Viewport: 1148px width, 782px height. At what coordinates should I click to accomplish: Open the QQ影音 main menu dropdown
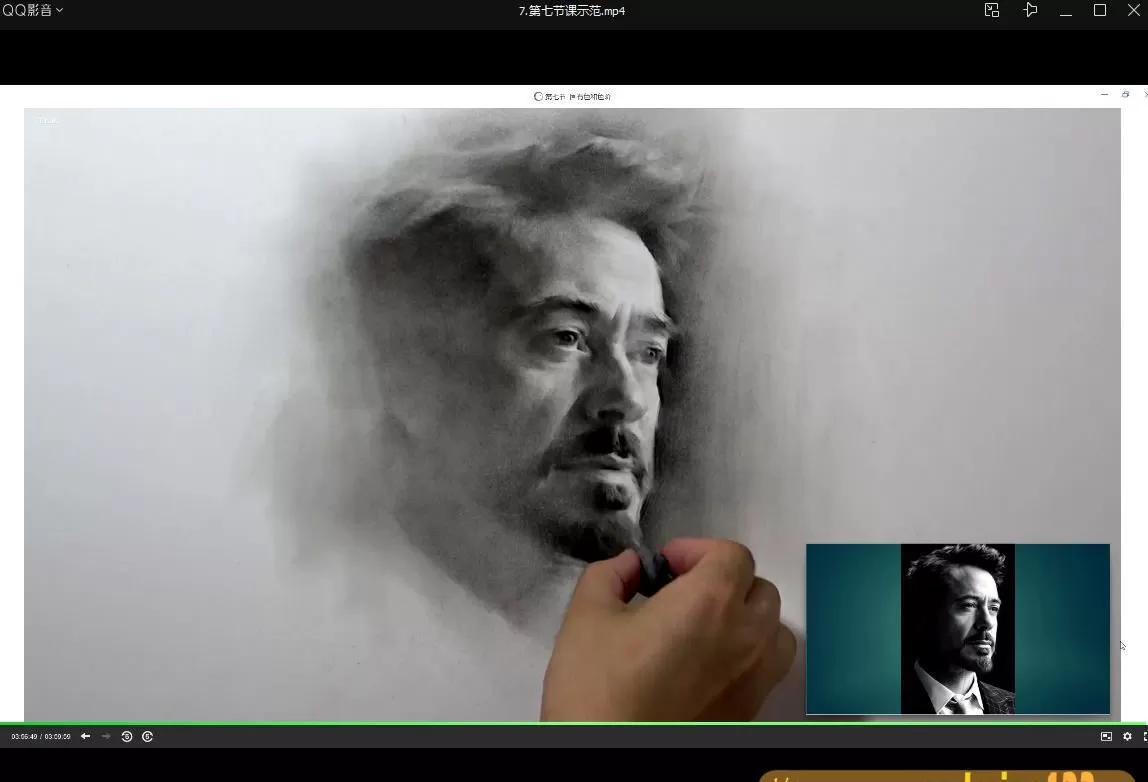(x=33, y=10)
